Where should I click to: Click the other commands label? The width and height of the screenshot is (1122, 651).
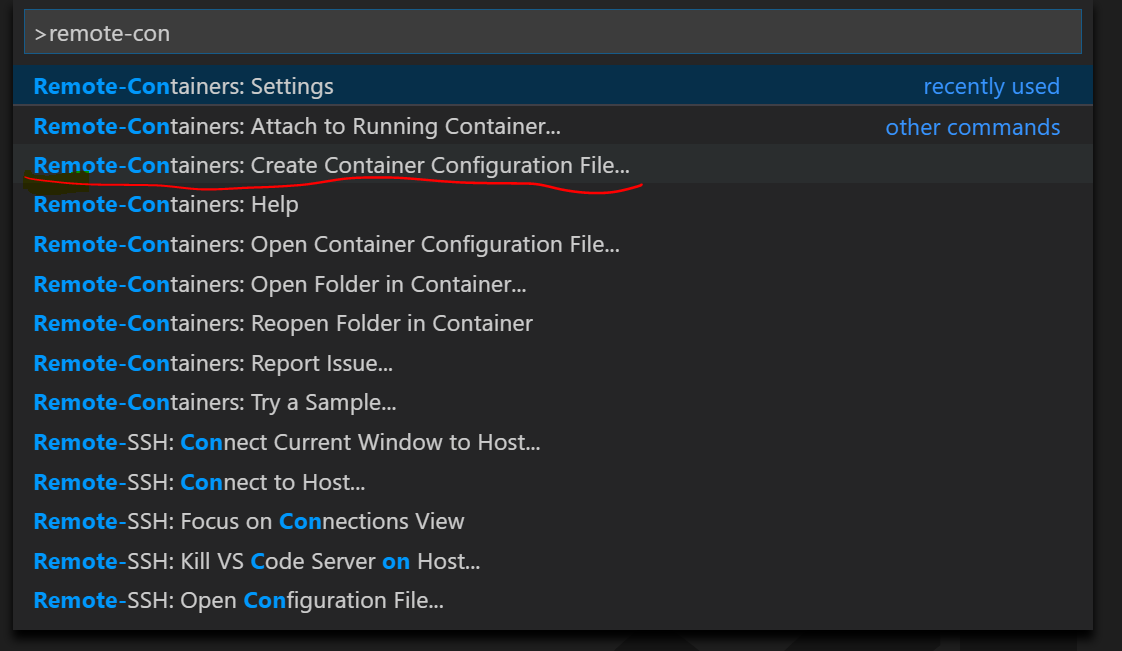pyautogui.click(x=972, y=126)
